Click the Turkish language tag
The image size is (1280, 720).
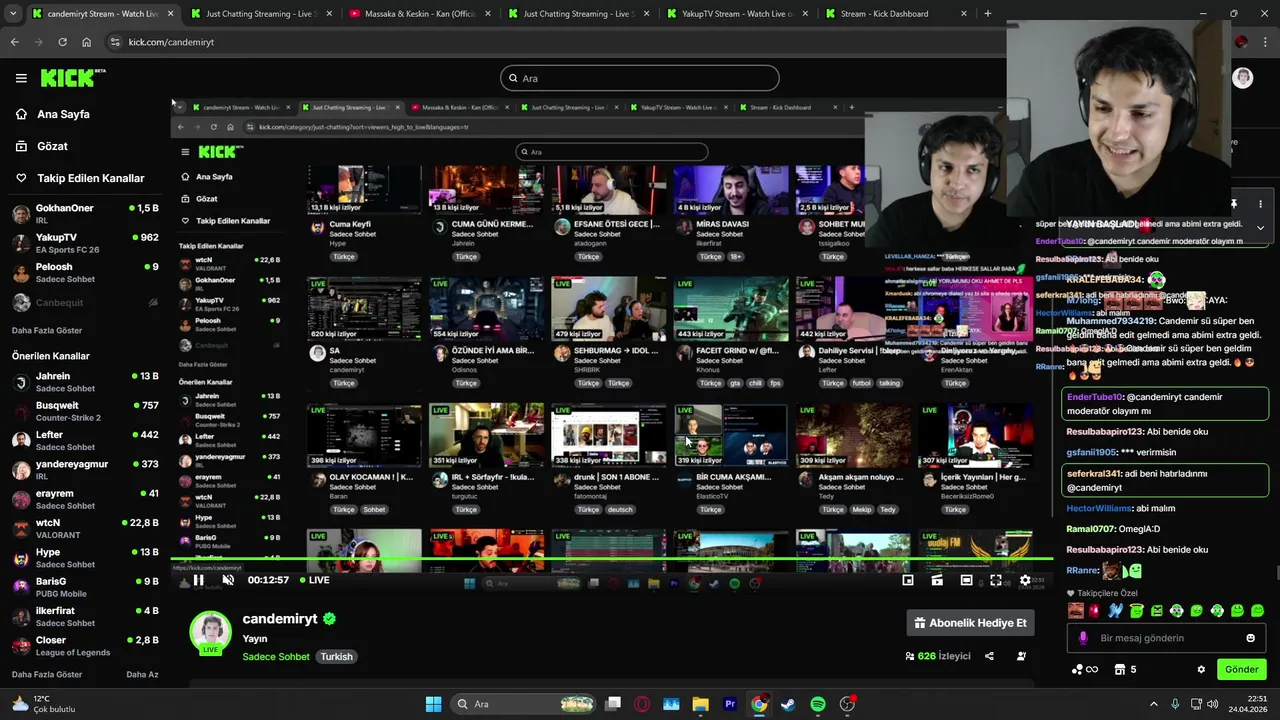336,657
